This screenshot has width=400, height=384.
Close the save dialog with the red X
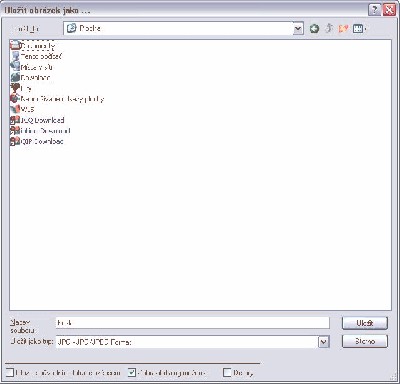pos(389,10)
